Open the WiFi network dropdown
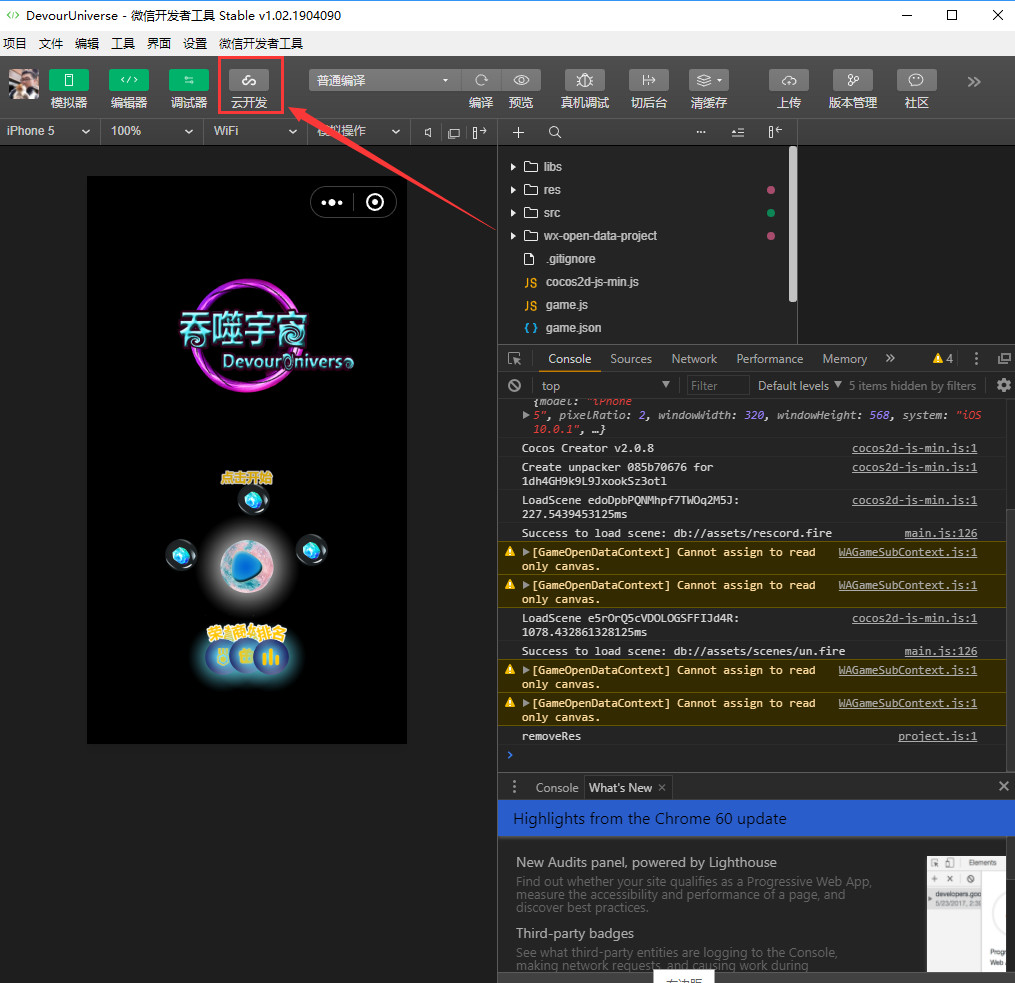 click(254, 131)
